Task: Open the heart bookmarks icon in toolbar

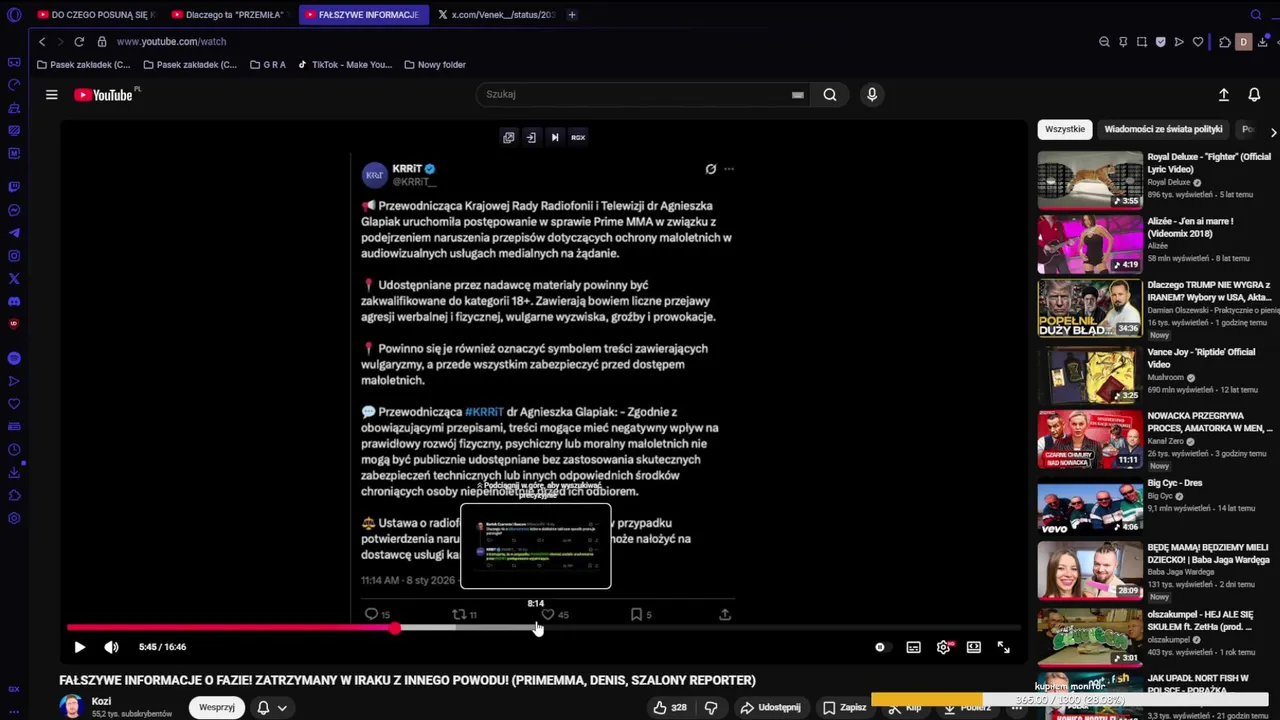Action: [x=1198, y=42]
